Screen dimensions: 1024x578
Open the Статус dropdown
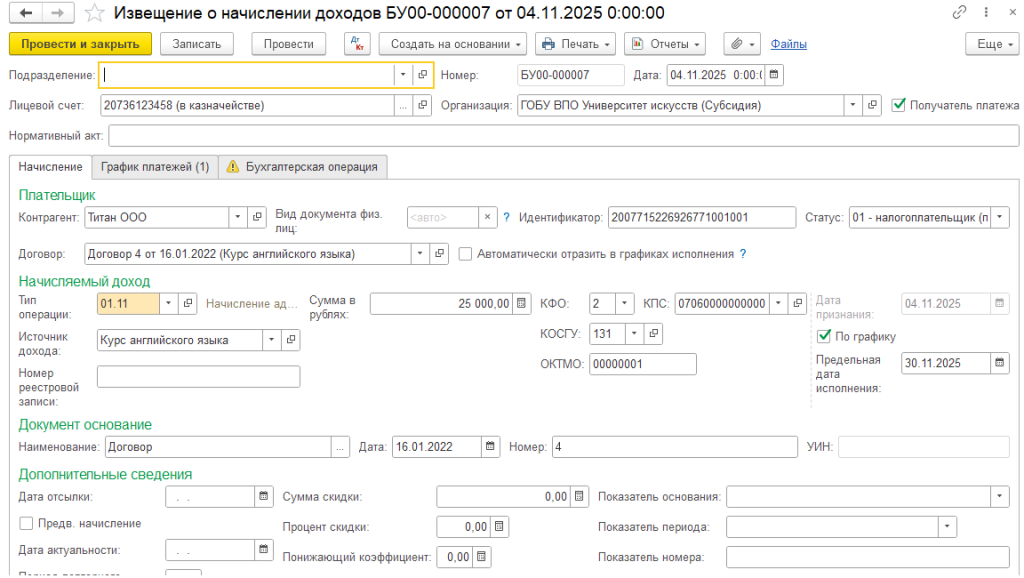[x=1001, y=217]
